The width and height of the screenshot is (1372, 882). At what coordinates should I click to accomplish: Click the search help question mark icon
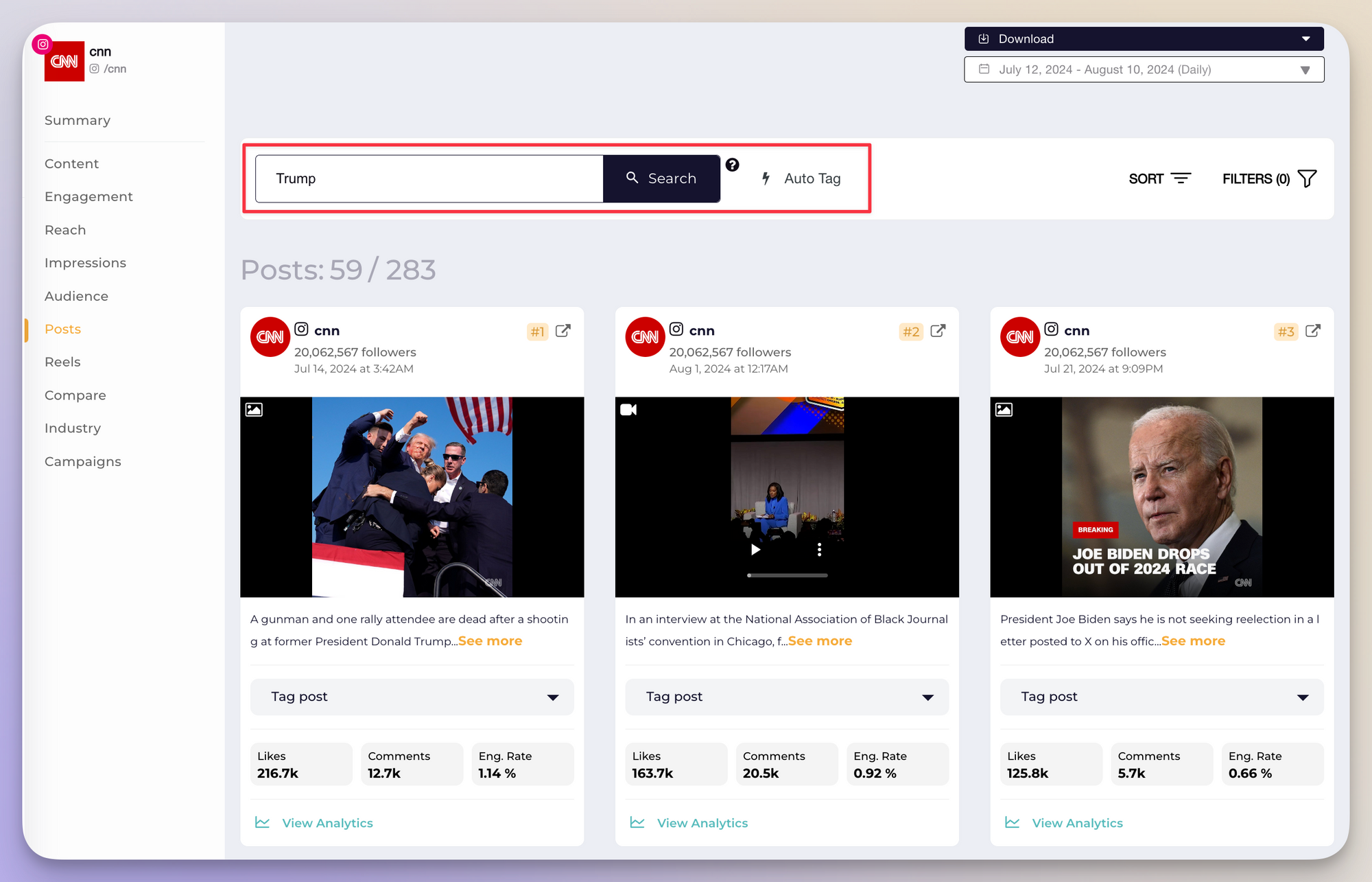[x=732, y=165]
